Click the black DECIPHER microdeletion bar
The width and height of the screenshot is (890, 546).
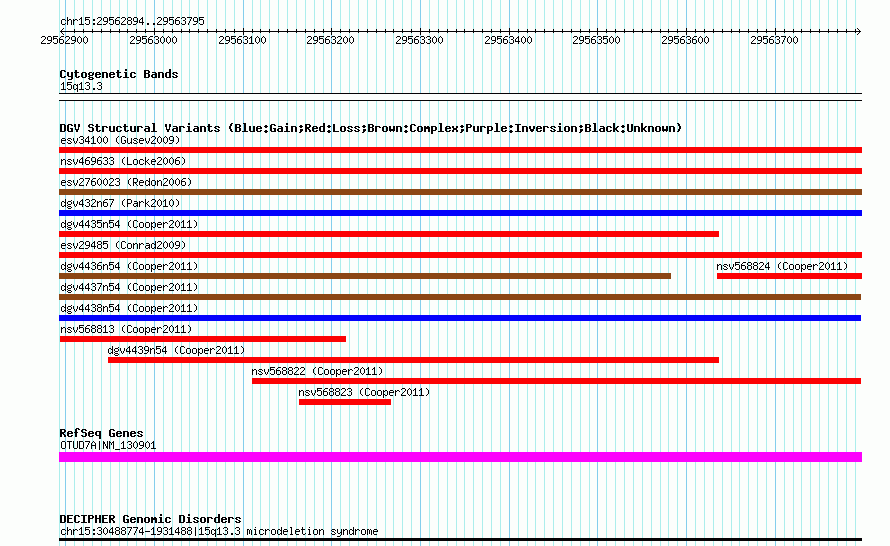[460, 540]
